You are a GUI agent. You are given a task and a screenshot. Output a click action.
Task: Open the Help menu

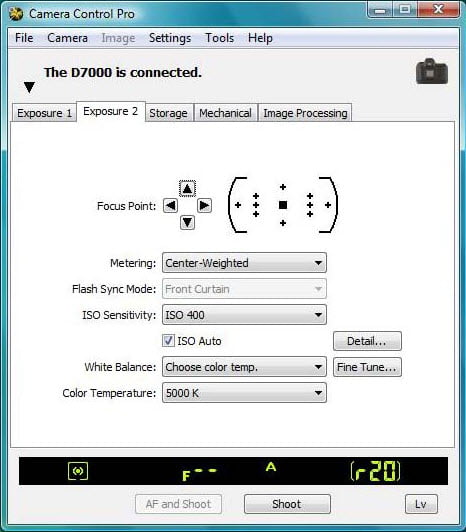tap(260, 38)
